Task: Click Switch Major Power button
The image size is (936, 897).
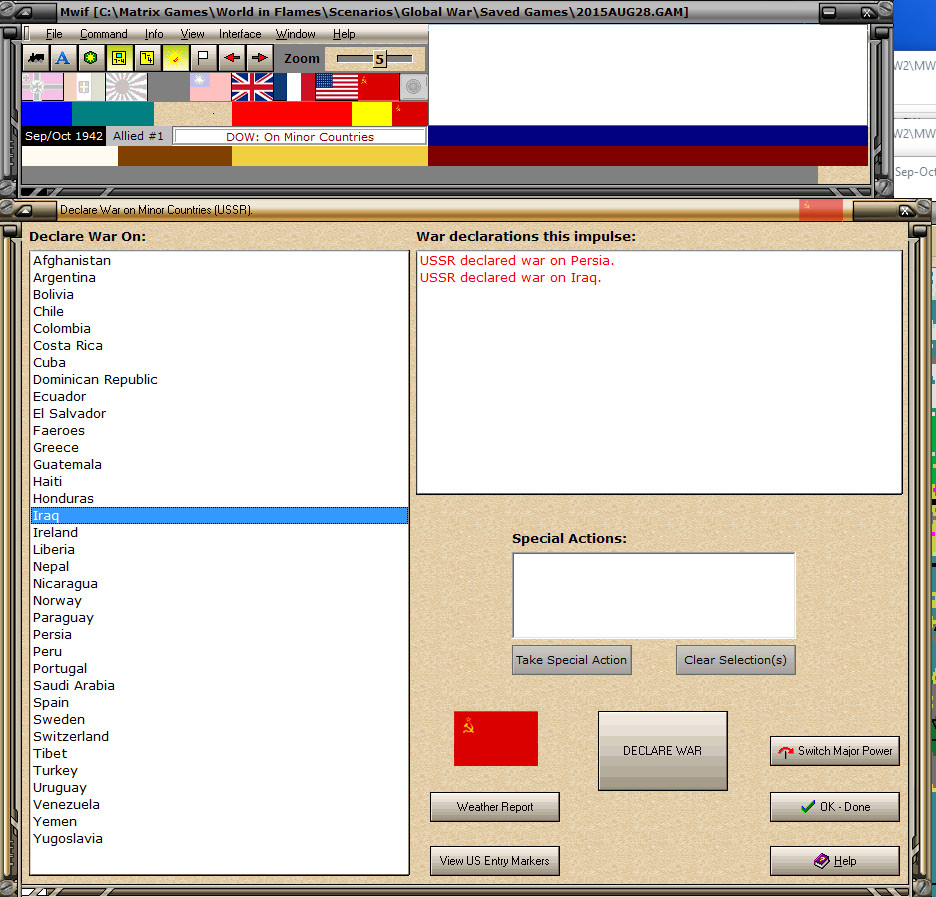Action: (835, 751)
